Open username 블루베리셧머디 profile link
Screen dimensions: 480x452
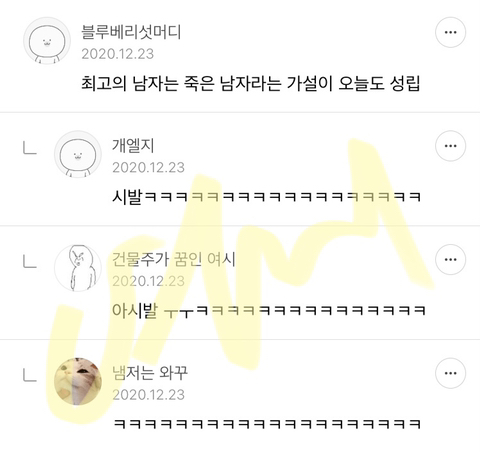coord(131,32)
